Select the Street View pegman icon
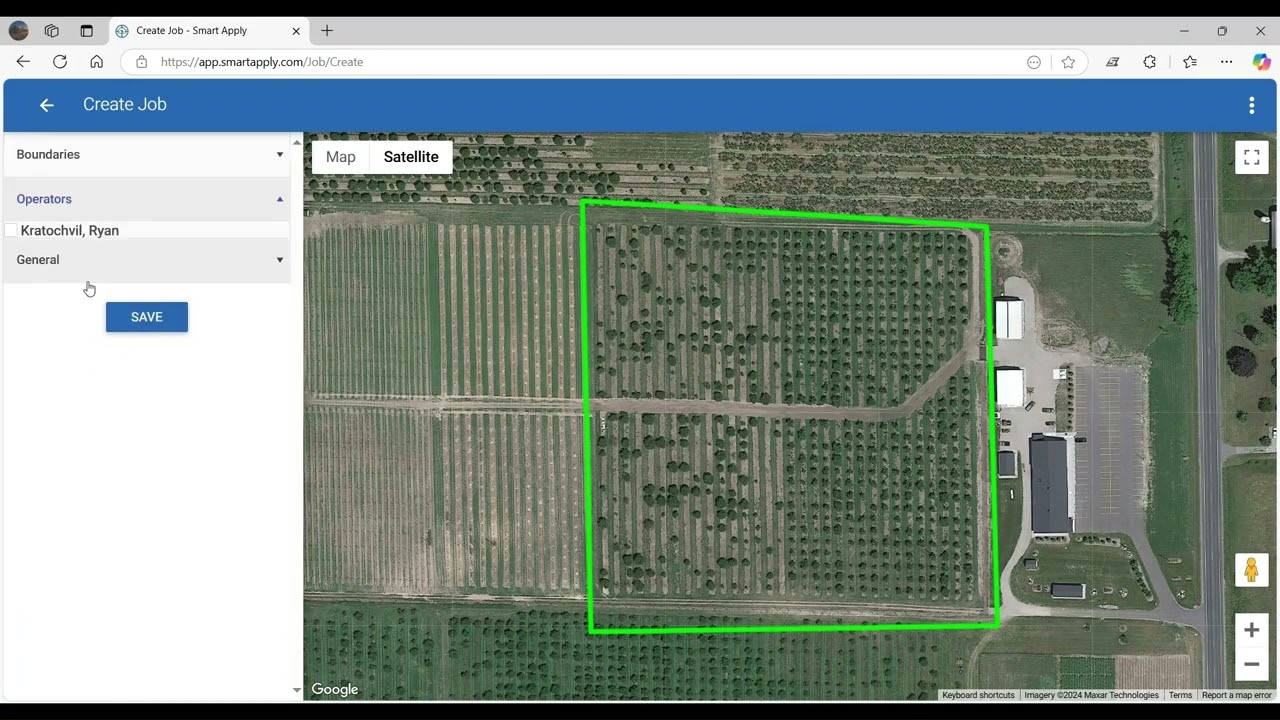1280x720 pixels. (x=1251, y=570)
